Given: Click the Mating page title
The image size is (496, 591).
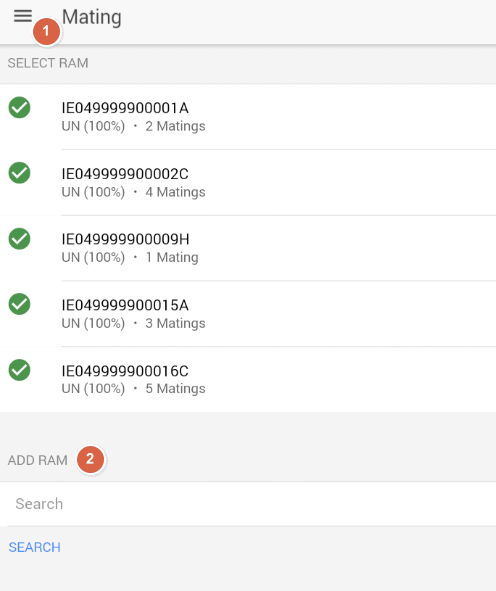Looking at the screenshot, I should [x=92, y=17].
